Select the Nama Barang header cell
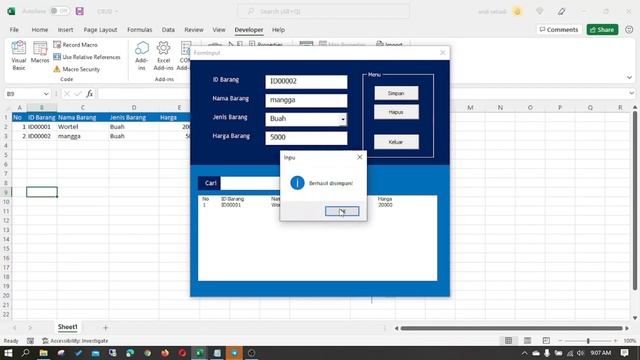The width and height of the screenshot is (640, 360). coord(82,118)
